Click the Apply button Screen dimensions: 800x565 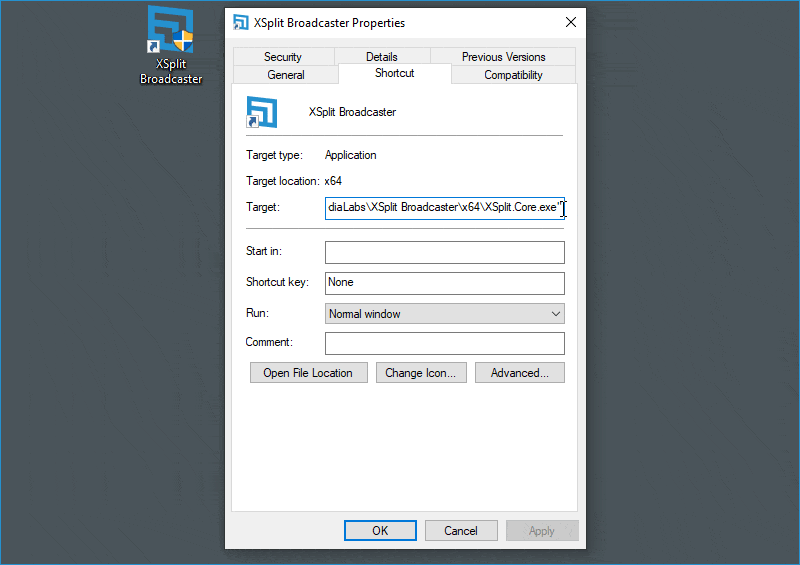point(542,531)
